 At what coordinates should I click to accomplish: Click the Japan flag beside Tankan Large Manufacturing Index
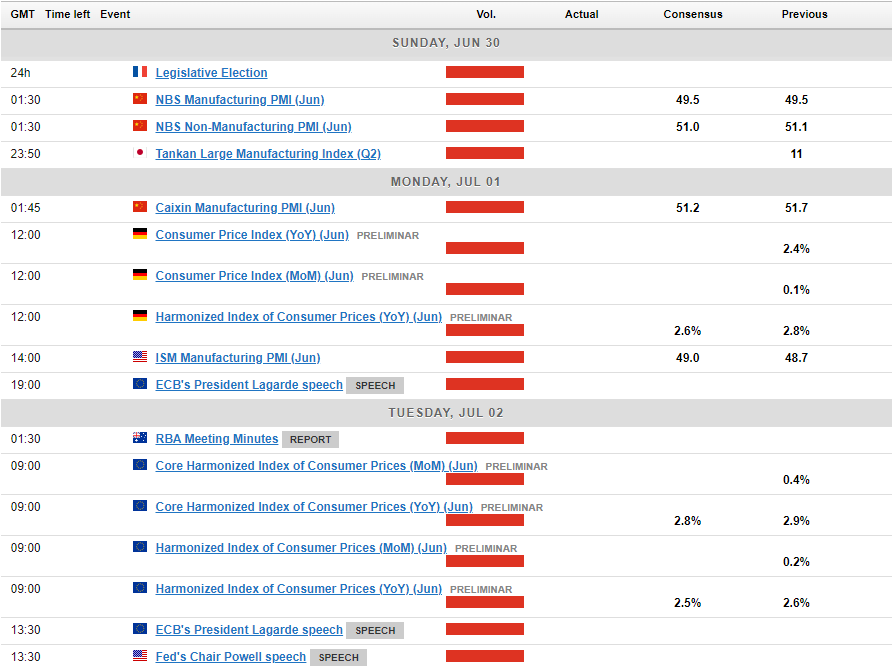click(x=140, y=153)
